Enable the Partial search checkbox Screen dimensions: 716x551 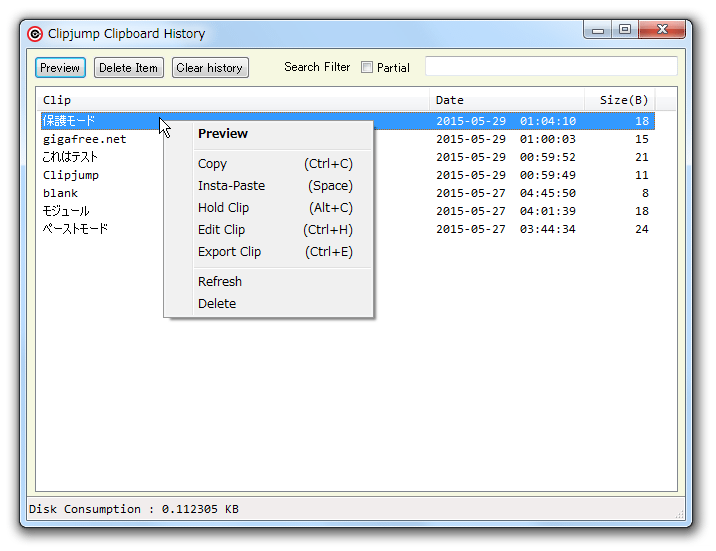pos(367,68)
